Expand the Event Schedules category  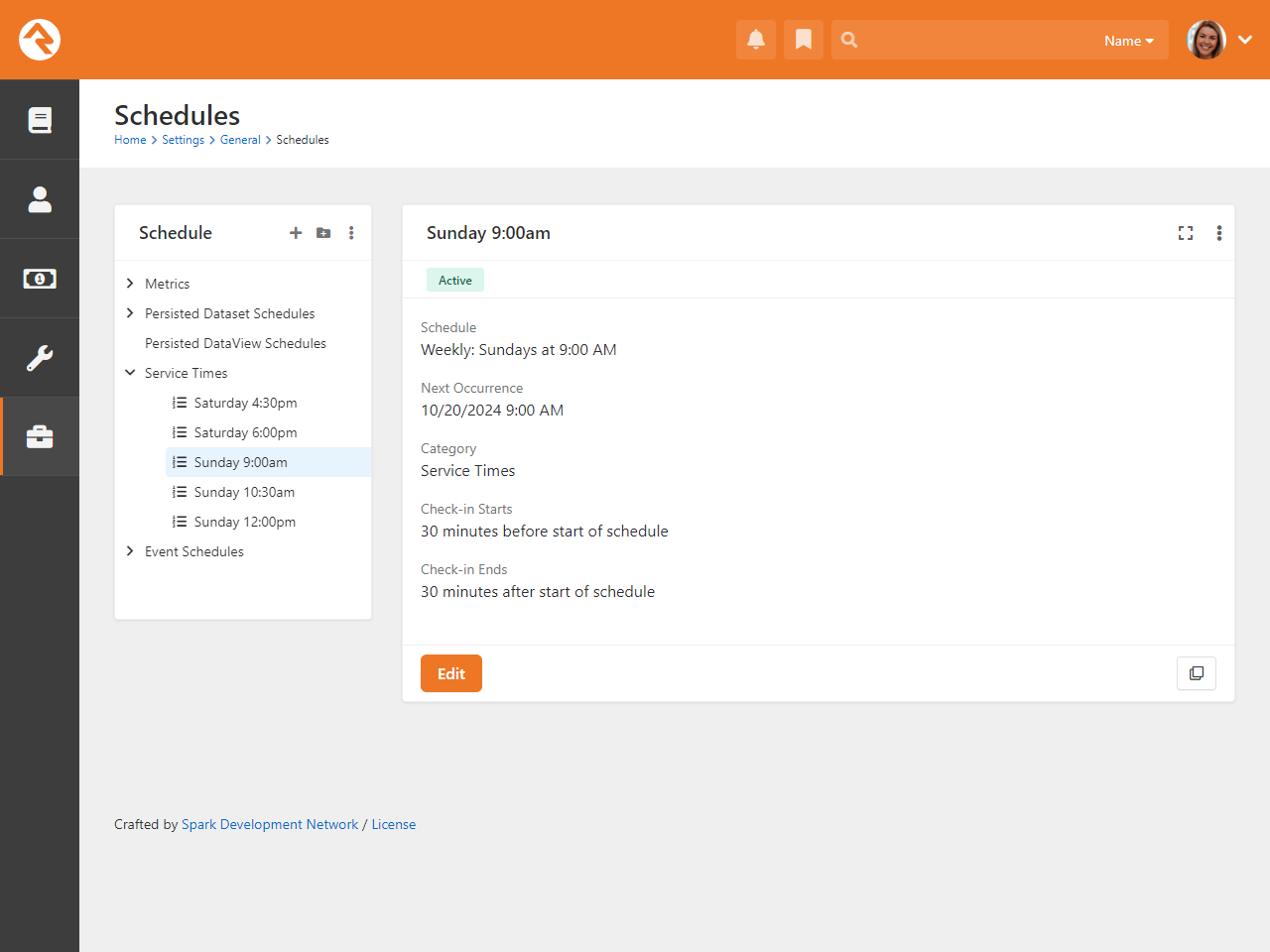(130, 551)
